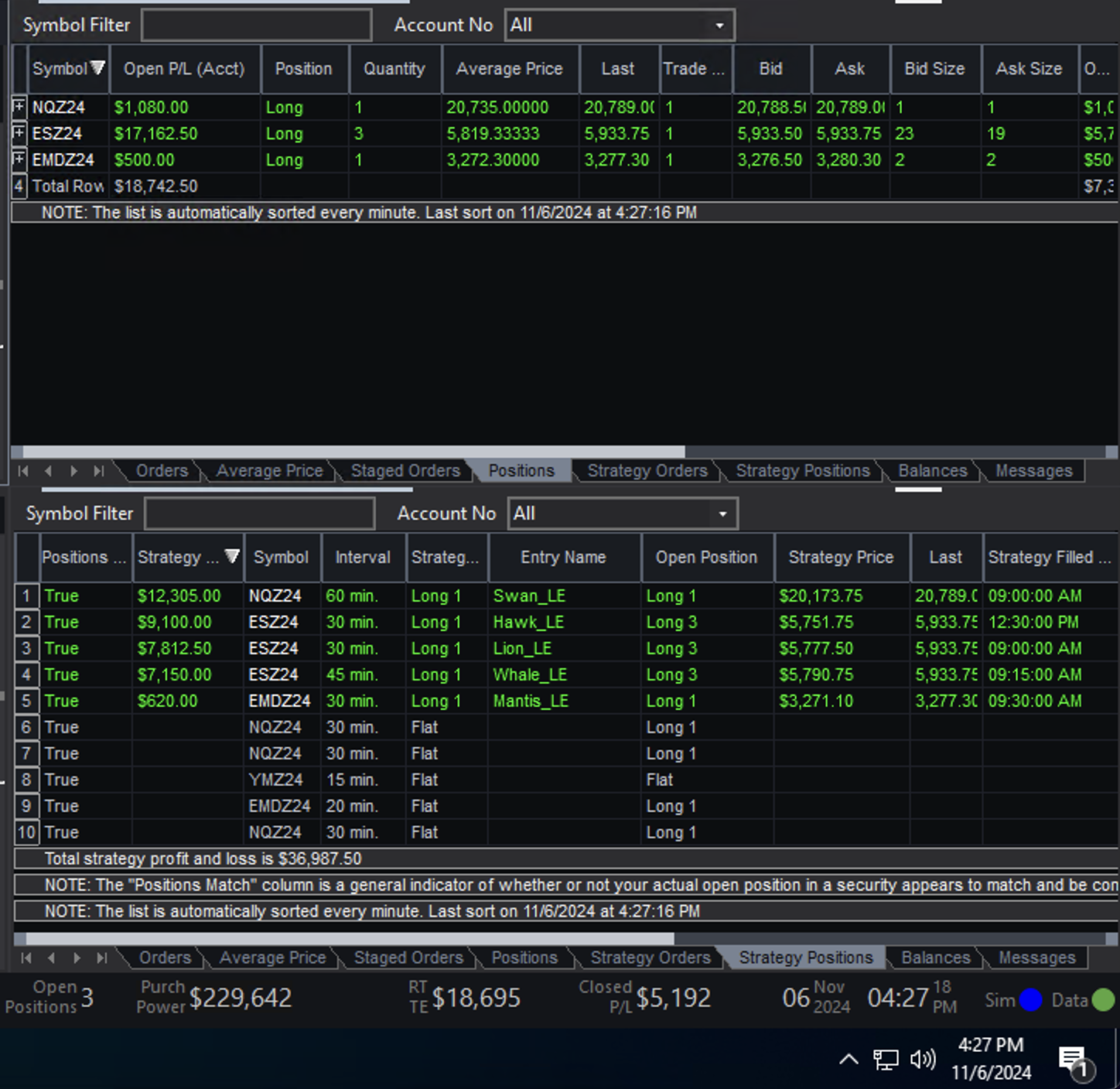Click the network icon in the system tray
This screenshot has width=1120, height=1089.
click(884, 1058)
